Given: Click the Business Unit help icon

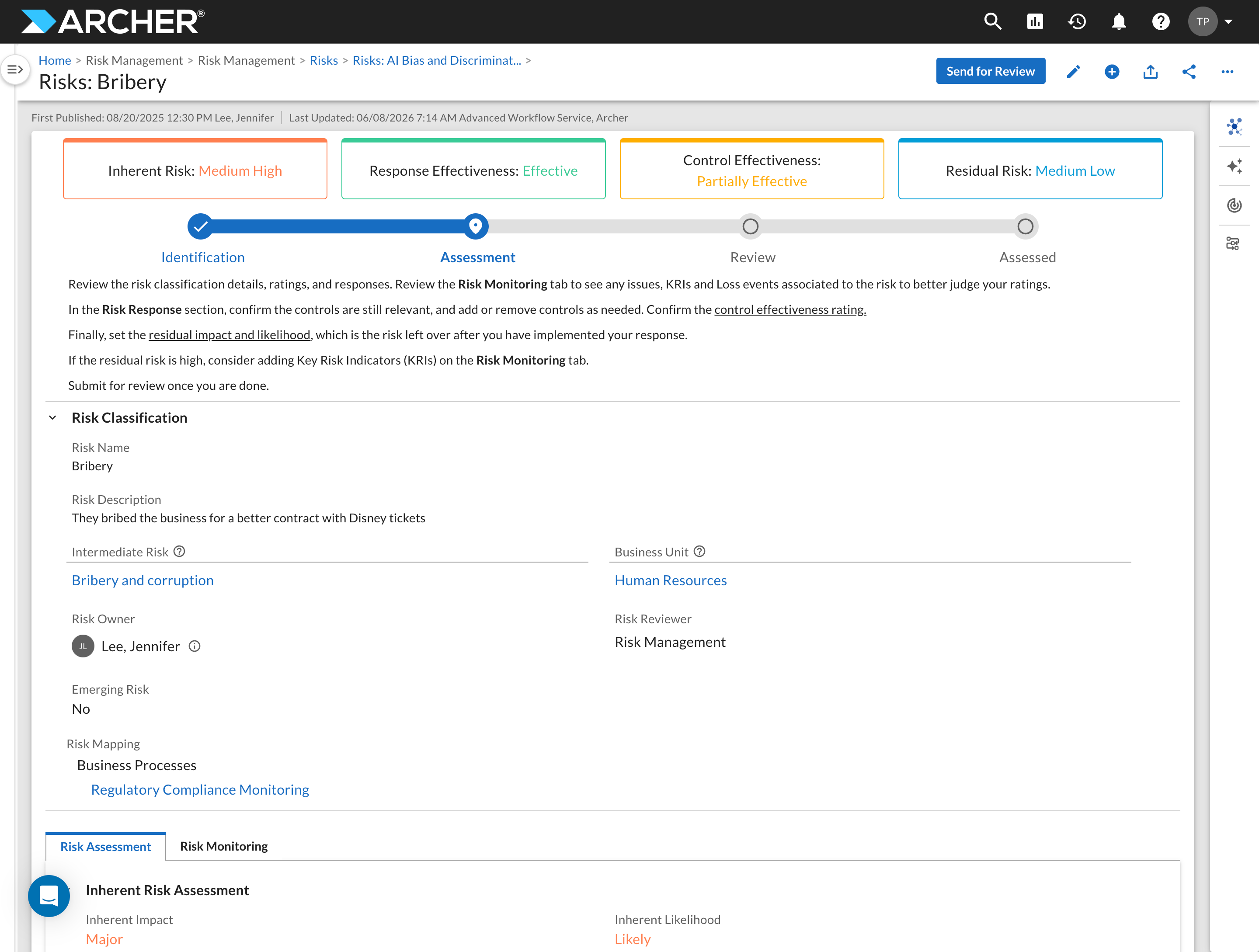Looking at the screenshot, I should tap(699, 551).
